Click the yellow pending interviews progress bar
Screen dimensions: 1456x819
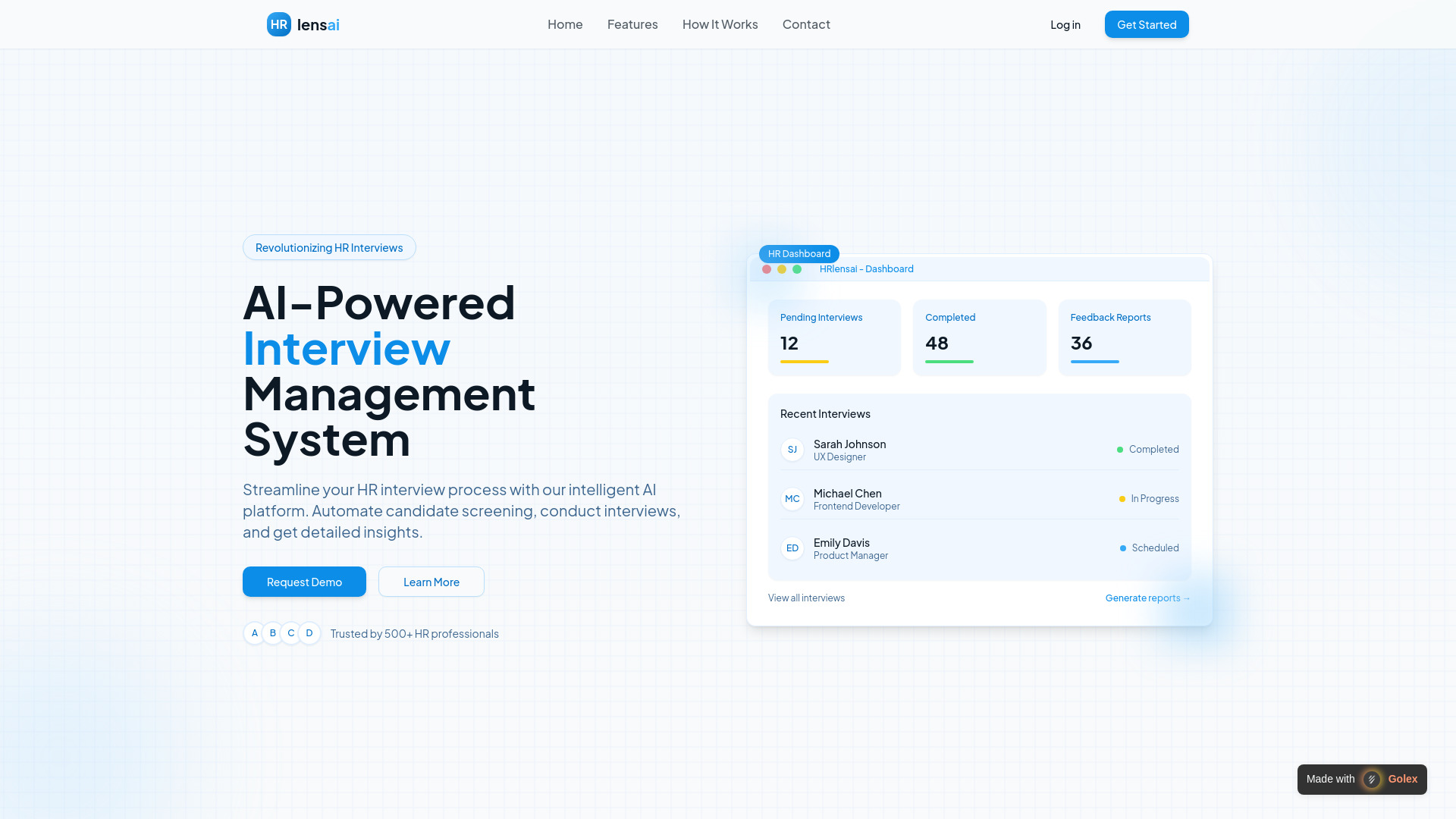click(804, 361)
